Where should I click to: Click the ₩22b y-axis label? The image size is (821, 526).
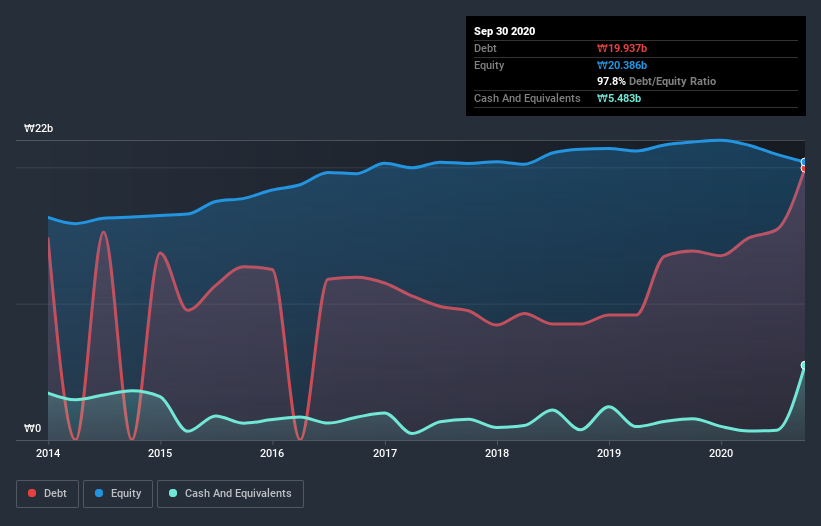click(39, 128)
